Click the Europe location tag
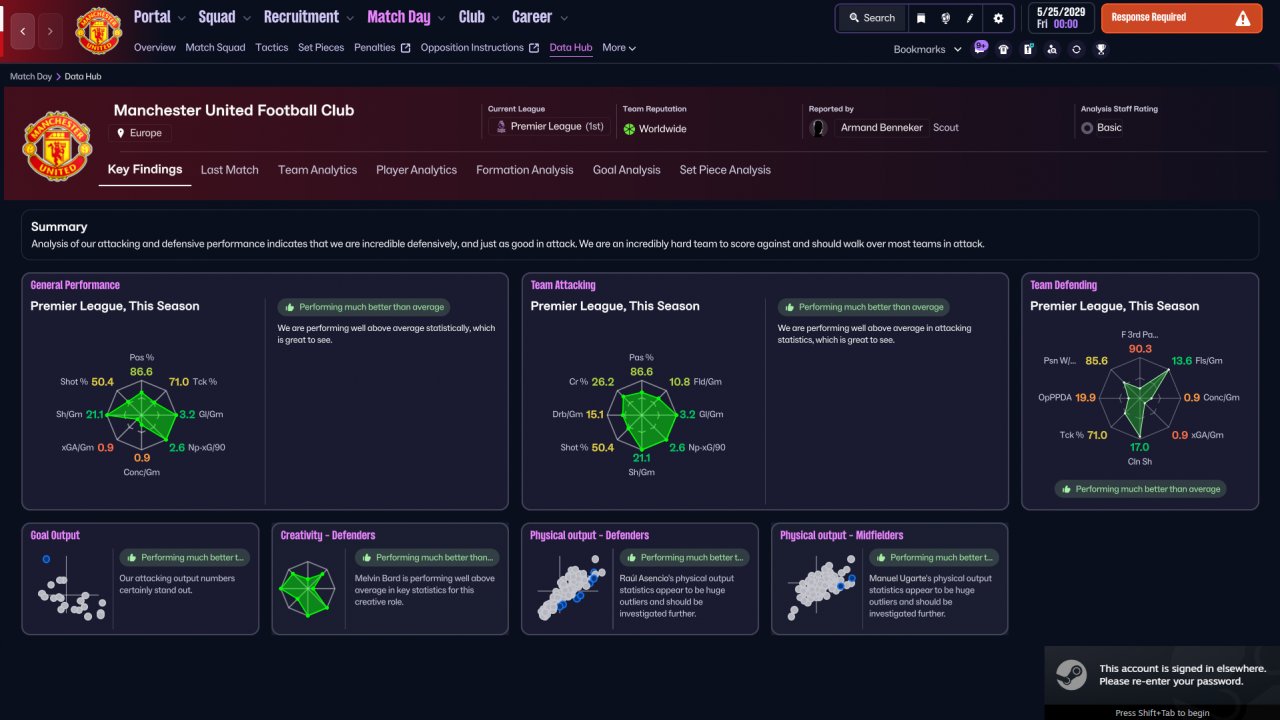 (140, 133)
